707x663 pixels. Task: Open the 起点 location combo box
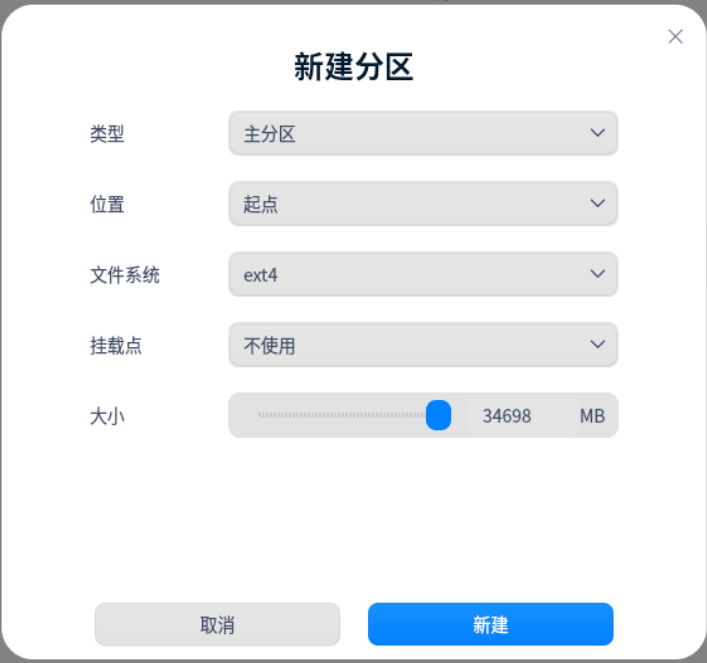410,204
